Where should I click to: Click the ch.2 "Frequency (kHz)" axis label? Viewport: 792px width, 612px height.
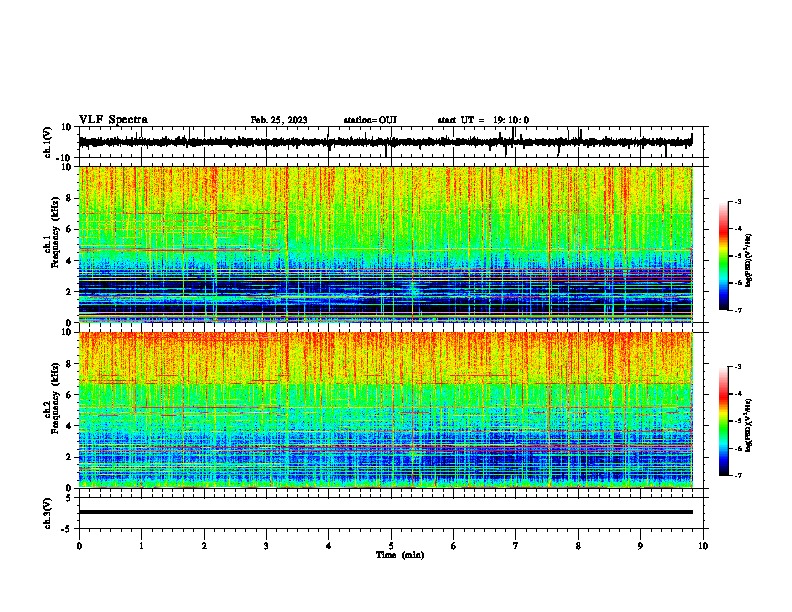(55, 398)
